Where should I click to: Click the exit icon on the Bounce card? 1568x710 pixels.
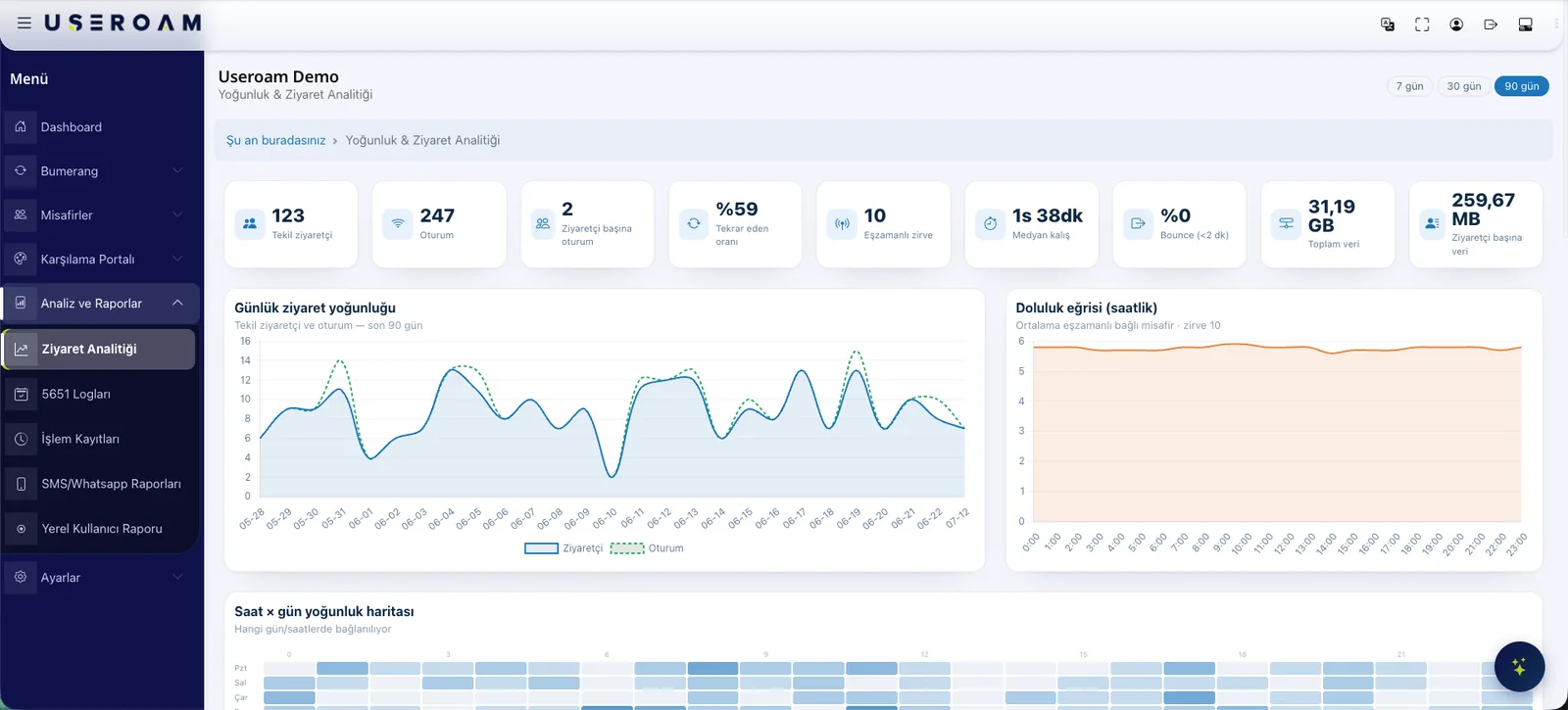tap(1138, 223)
